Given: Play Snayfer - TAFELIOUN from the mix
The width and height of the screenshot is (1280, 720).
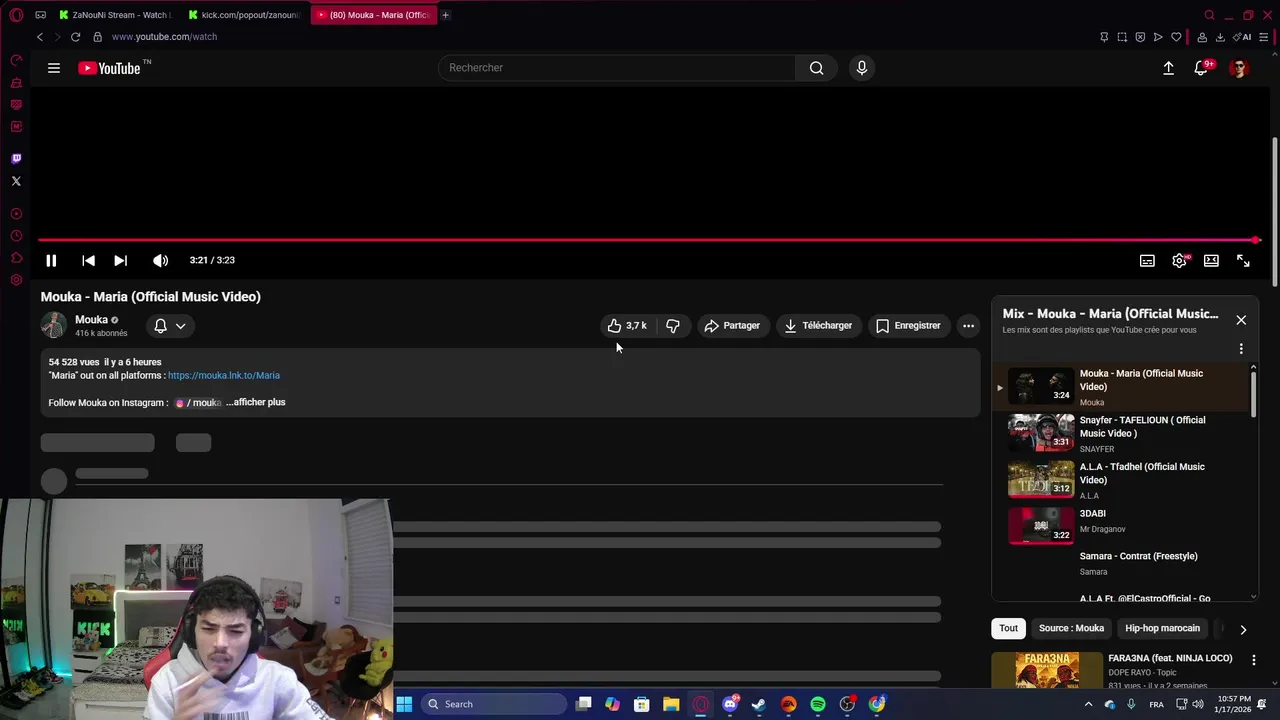Looking at the screenshot, I should (x=1122, y=433).
